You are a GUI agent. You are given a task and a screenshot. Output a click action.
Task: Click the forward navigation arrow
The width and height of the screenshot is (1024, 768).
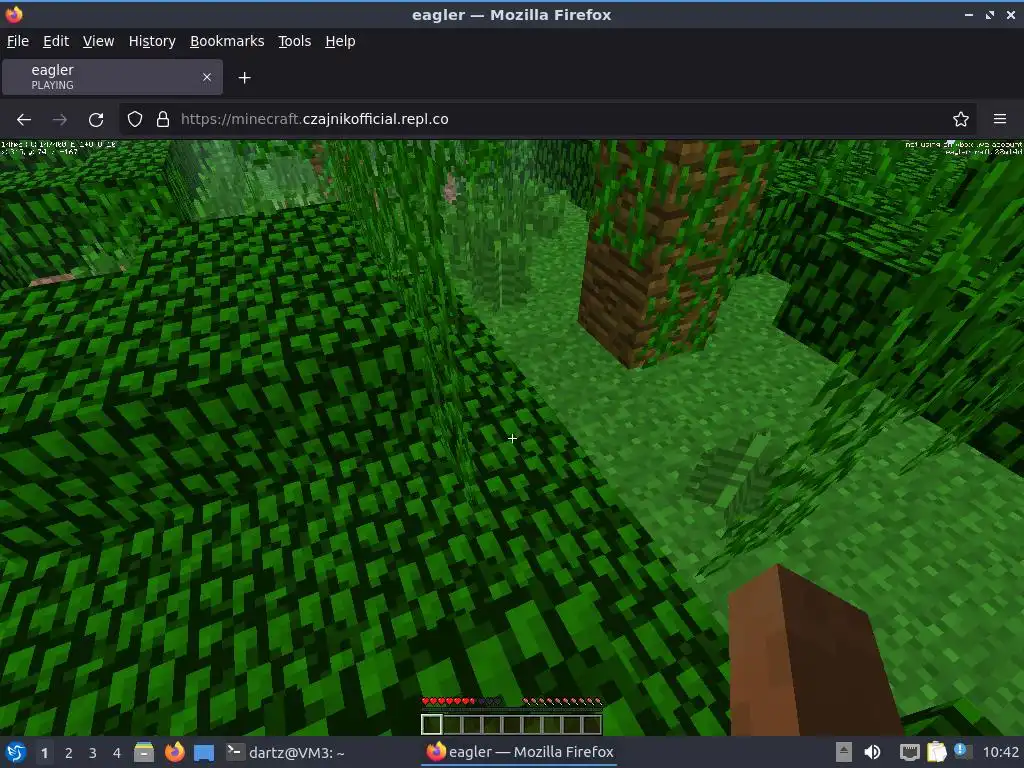pyautogui.click(x=59, y=120)
